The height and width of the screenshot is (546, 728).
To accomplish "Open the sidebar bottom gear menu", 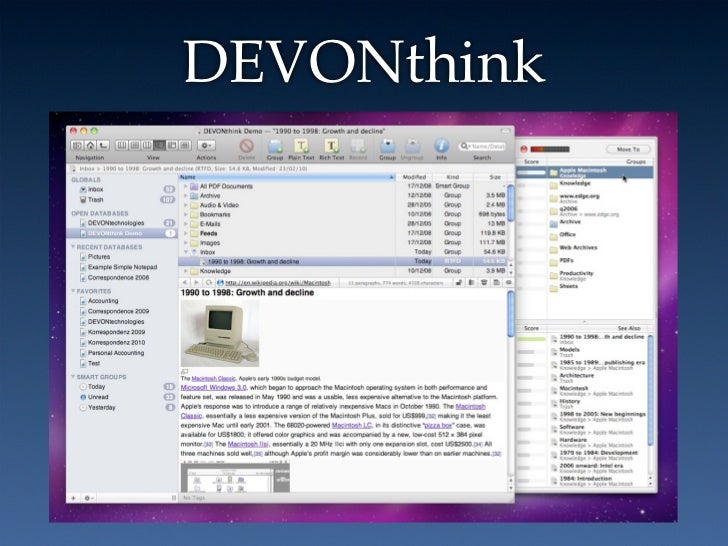I will [88, 498].
